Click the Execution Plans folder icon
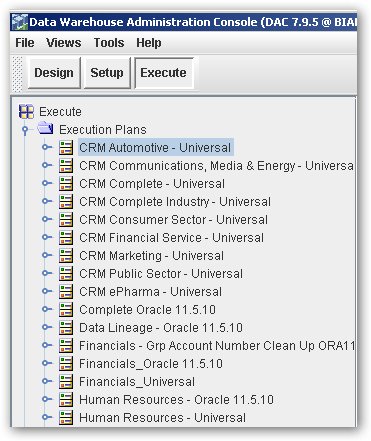 45,128
